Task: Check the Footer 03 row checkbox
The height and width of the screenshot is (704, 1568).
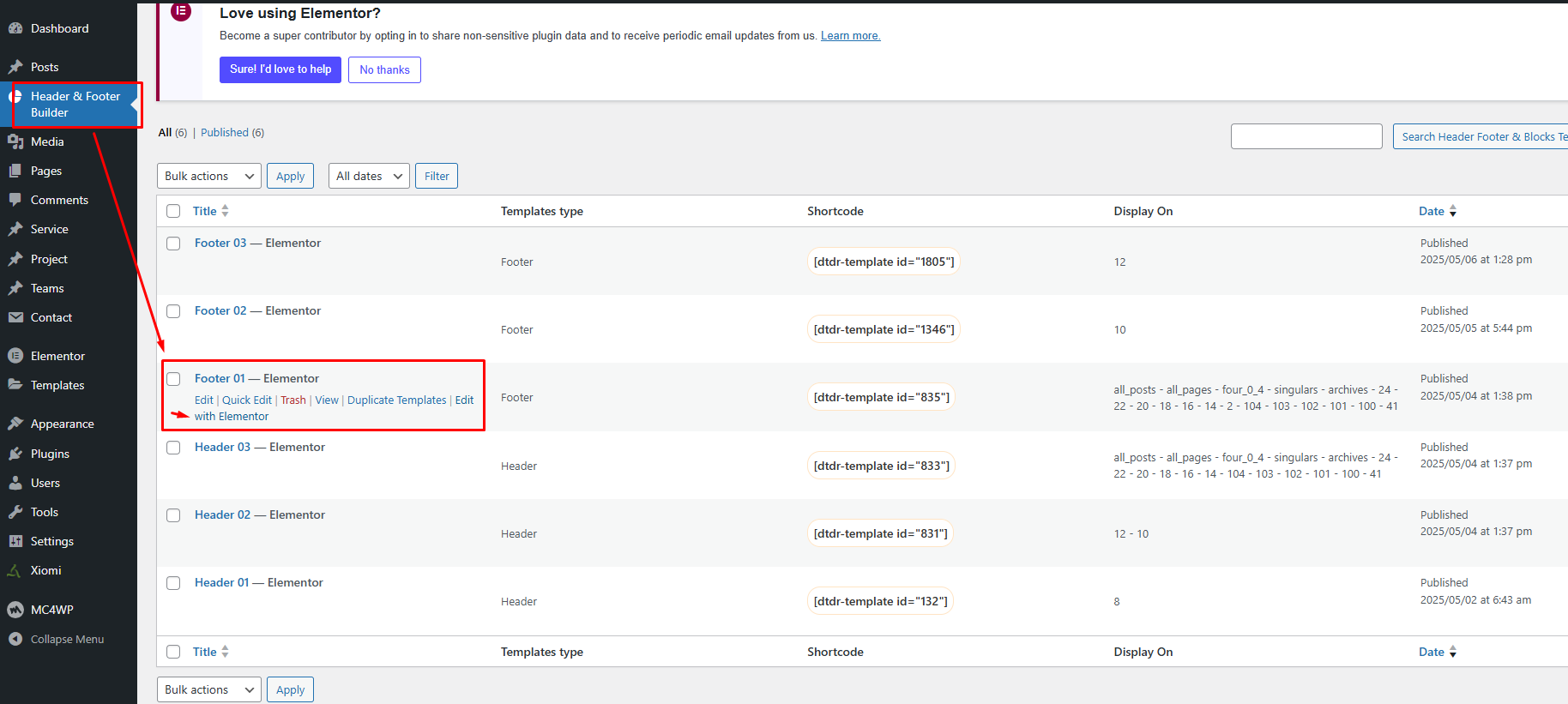Action: pos(173,244)
